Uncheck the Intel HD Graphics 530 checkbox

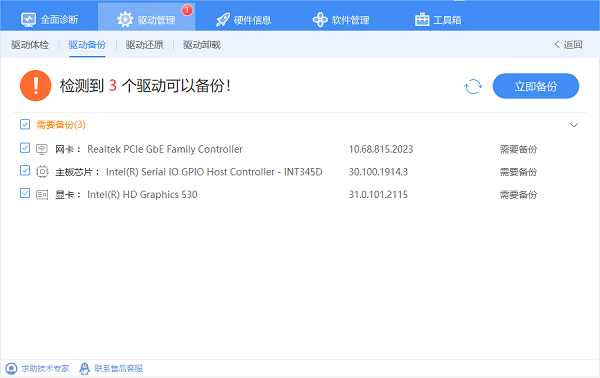[x=25, y=193]
